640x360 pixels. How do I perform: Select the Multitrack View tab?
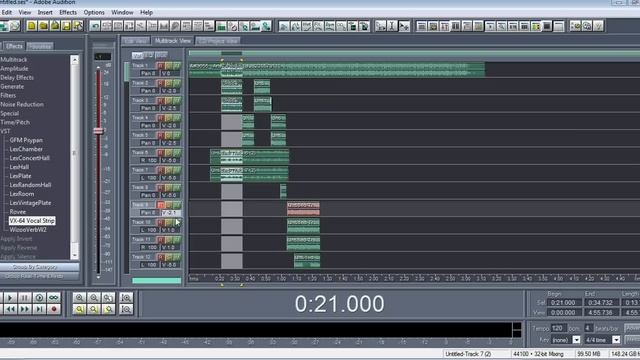click(x=173, y=41)
